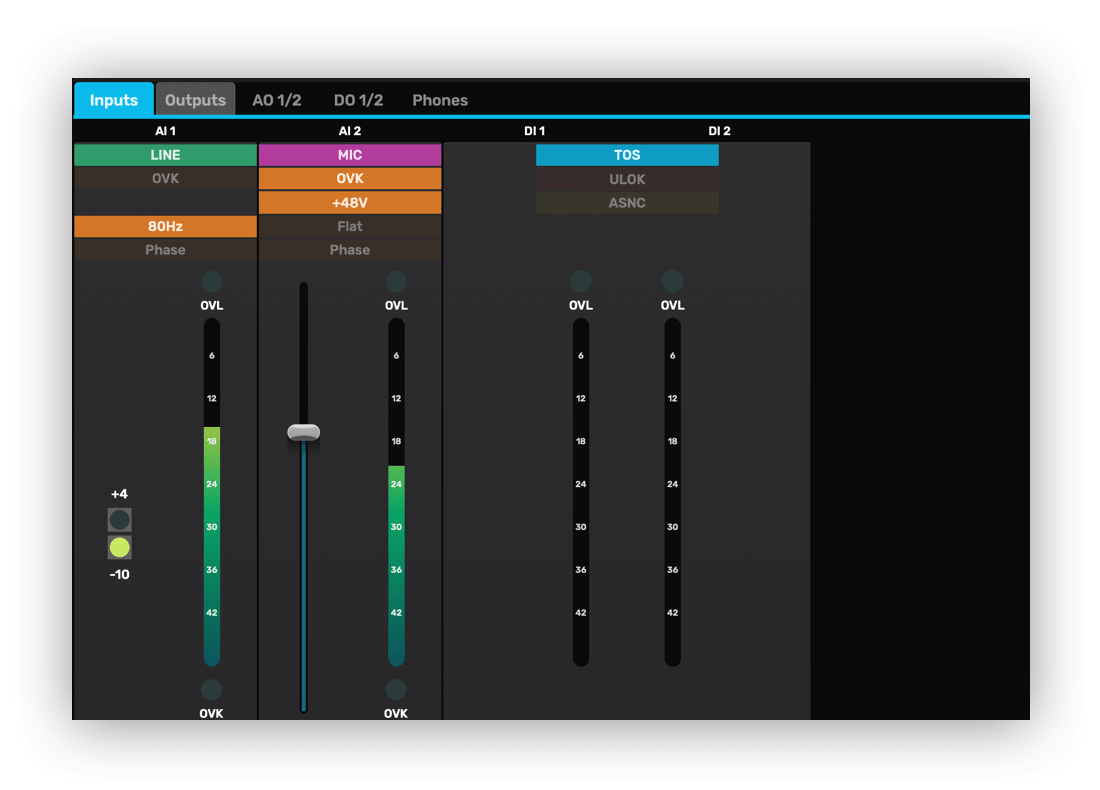Open the Outputs tab
1100x790 pixels.
(195, 100)
